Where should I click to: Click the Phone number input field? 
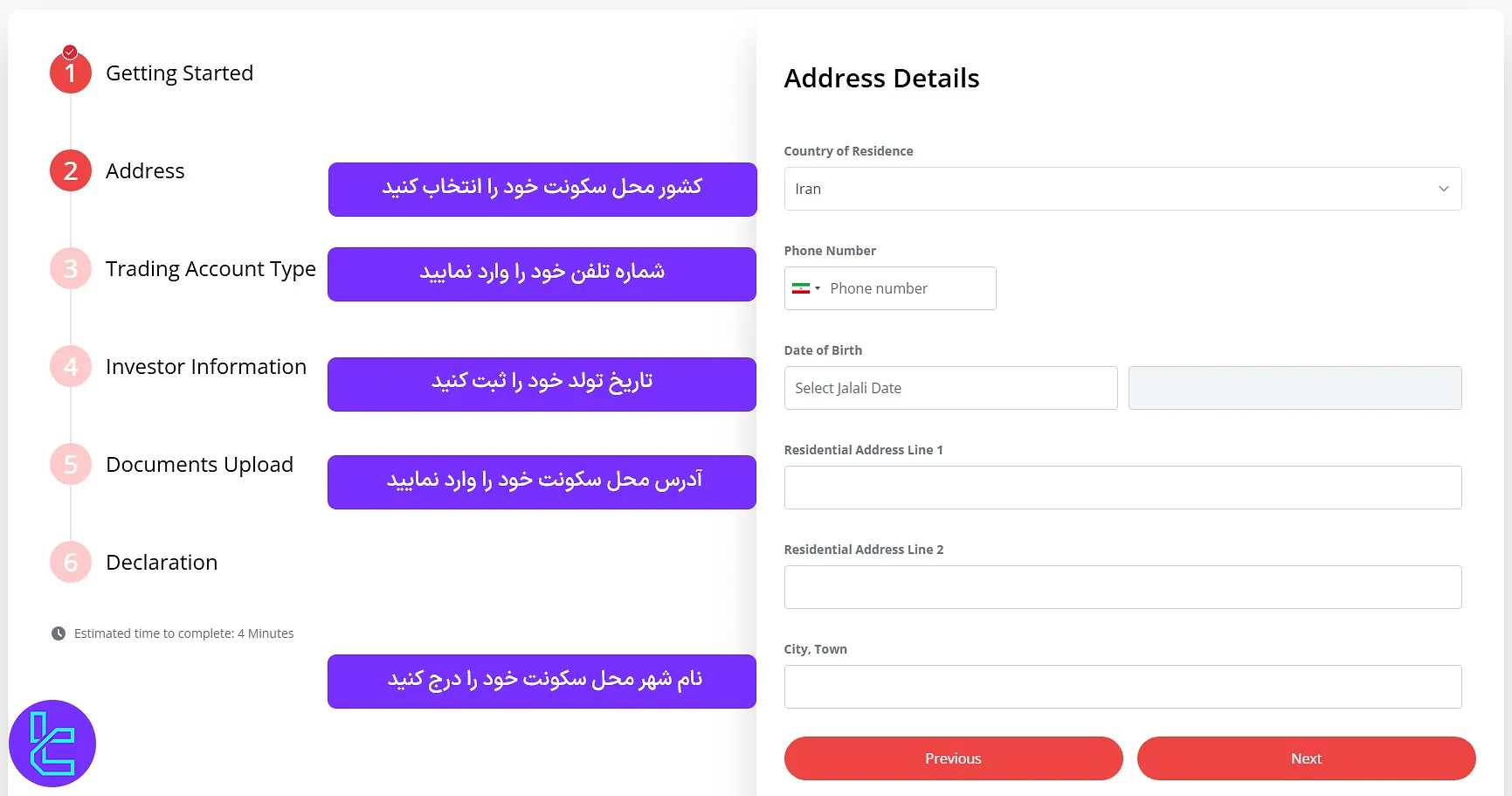pos(908,288)
